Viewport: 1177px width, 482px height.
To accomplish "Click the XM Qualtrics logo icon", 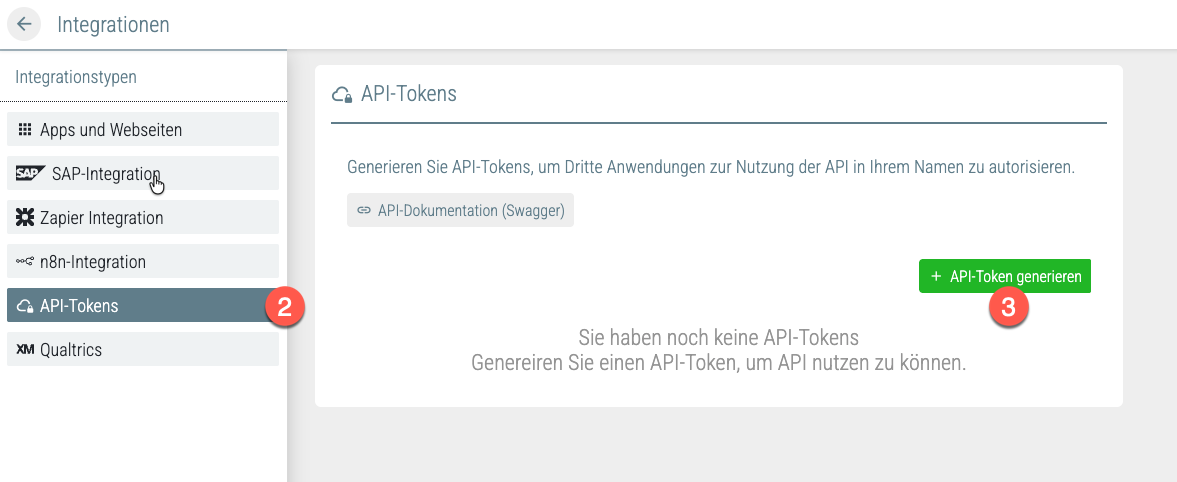I will click(25, 350).
